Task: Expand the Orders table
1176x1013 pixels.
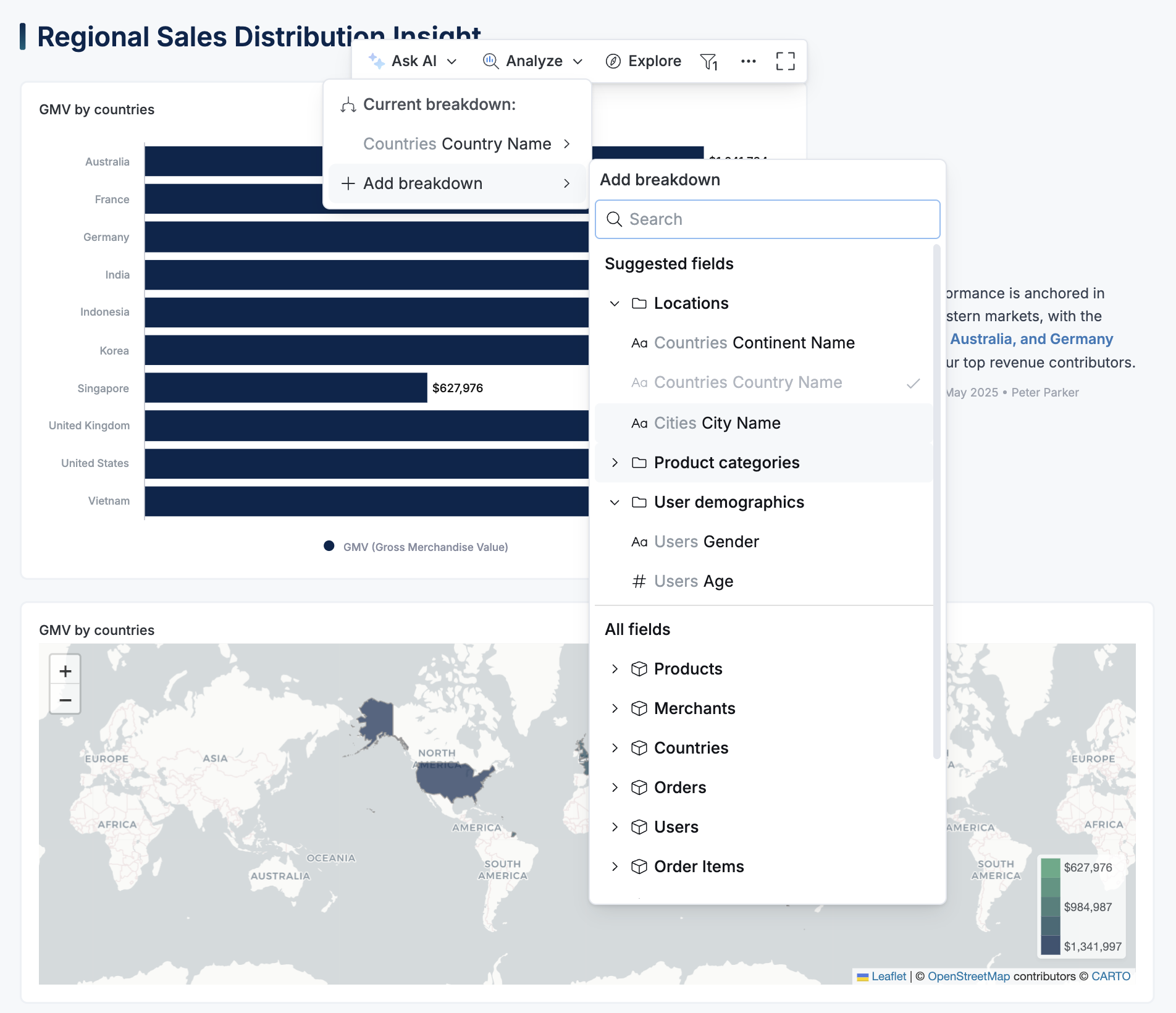Action: [615, 788]
